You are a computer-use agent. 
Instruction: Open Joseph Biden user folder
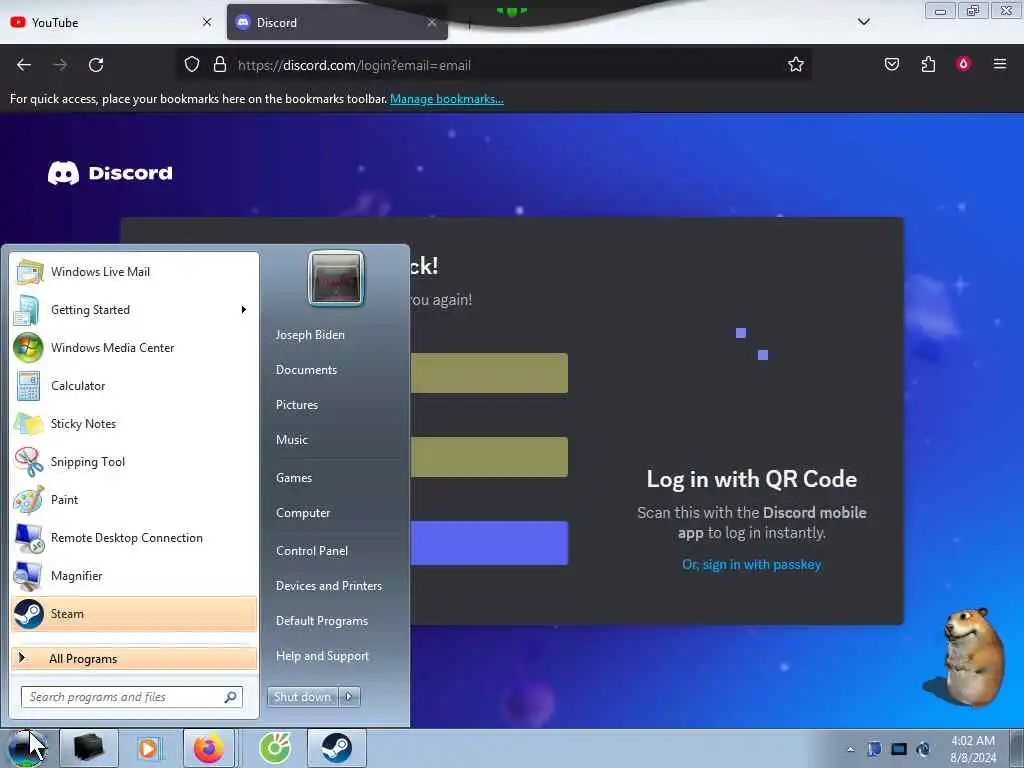[x=310, y=334]
